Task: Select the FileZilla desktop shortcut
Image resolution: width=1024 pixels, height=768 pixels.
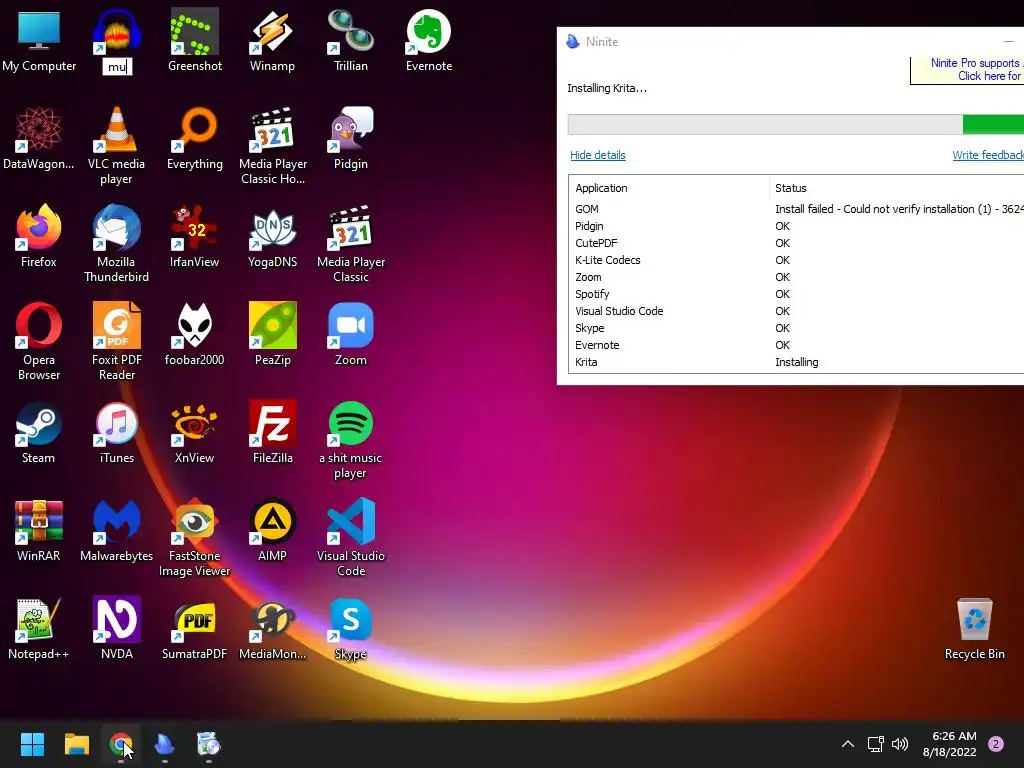Action: 272,432
